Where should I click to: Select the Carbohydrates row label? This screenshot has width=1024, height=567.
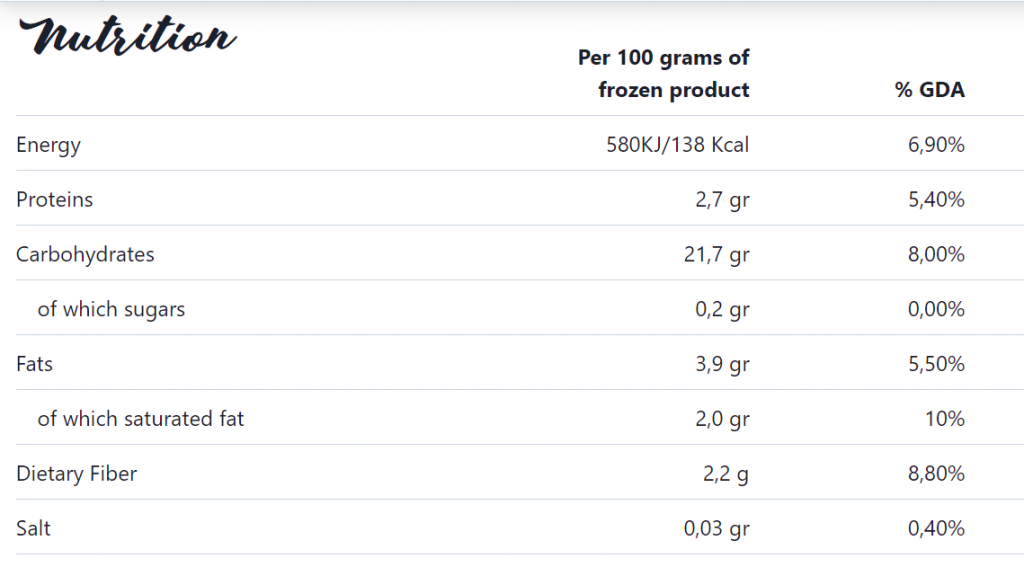pos(85,254)
